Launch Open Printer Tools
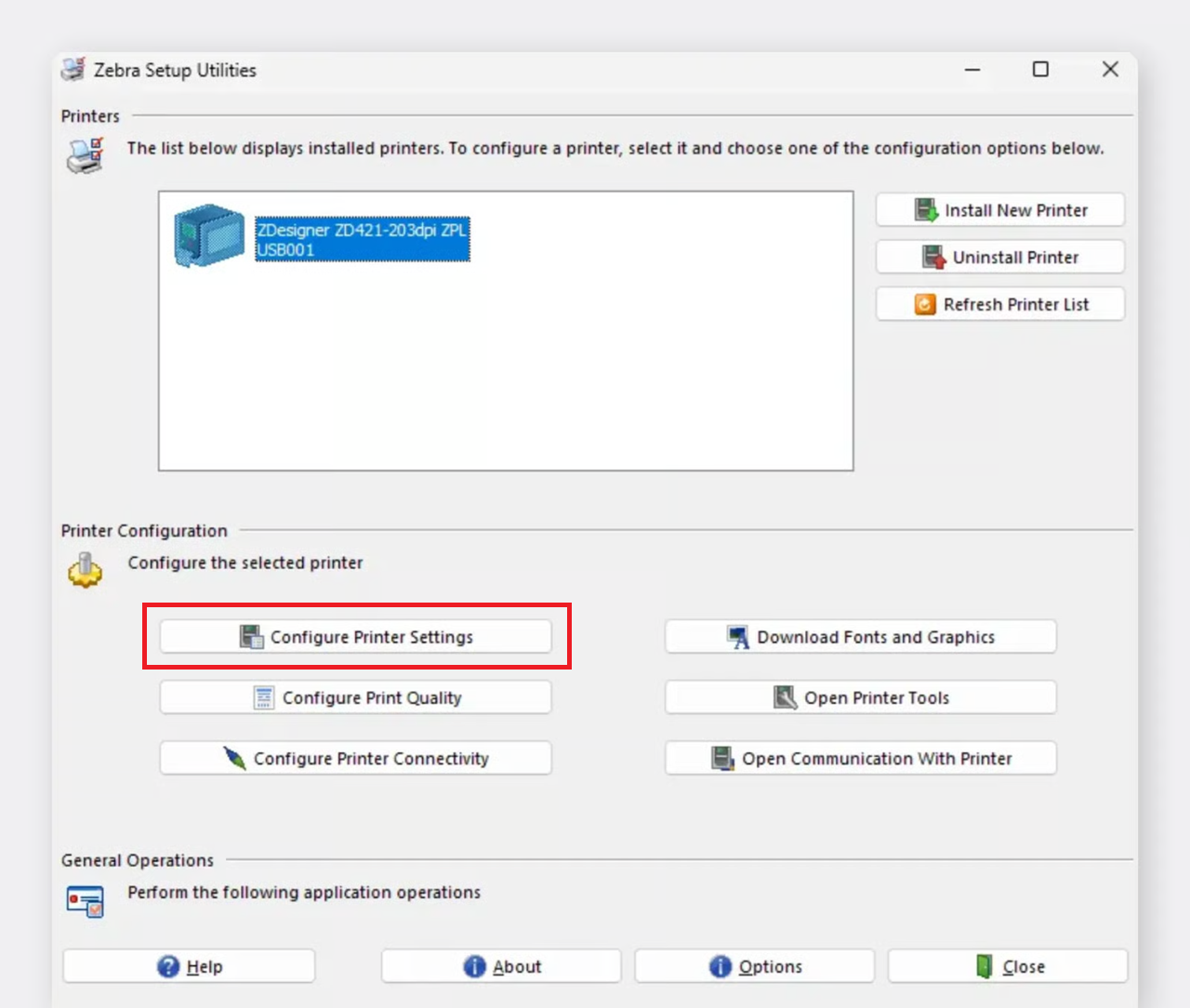The height and width of the screenshot is (1008, 1190). click(861, 697)
